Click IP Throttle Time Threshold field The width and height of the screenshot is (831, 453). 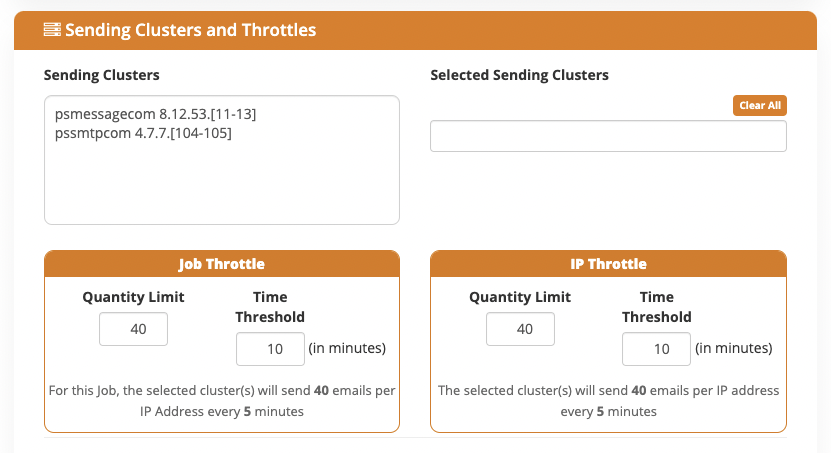pos(656,349)
